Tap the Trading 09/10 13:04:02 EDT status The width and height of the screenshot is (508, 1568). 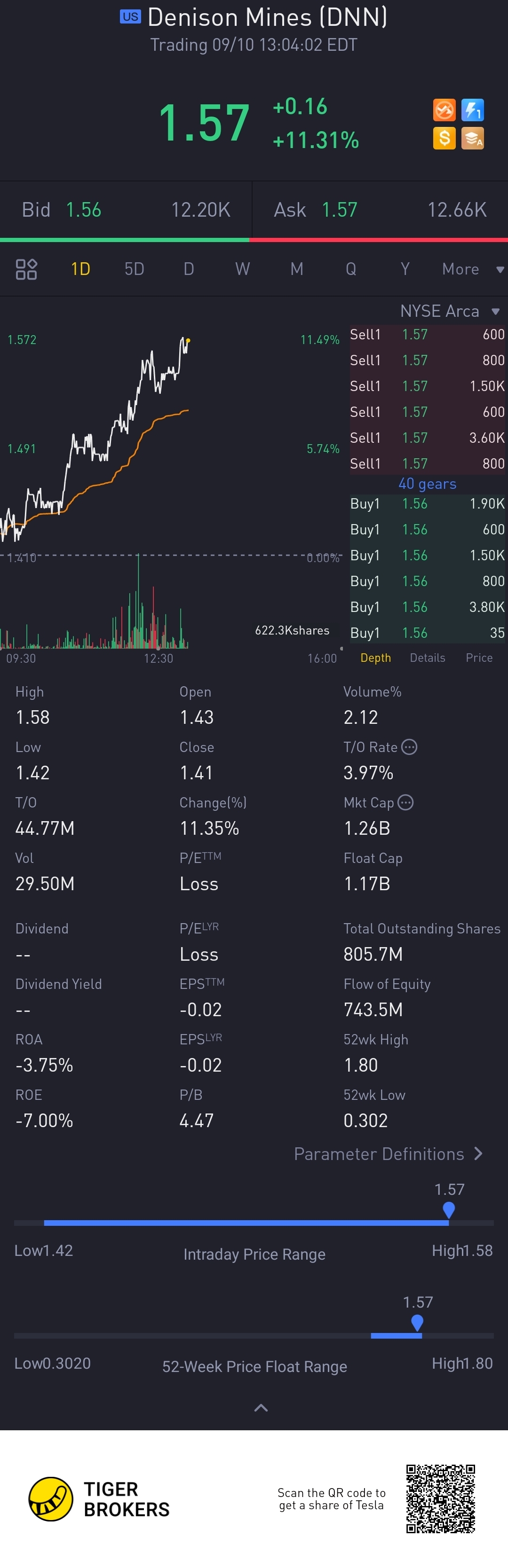point(254,45)
